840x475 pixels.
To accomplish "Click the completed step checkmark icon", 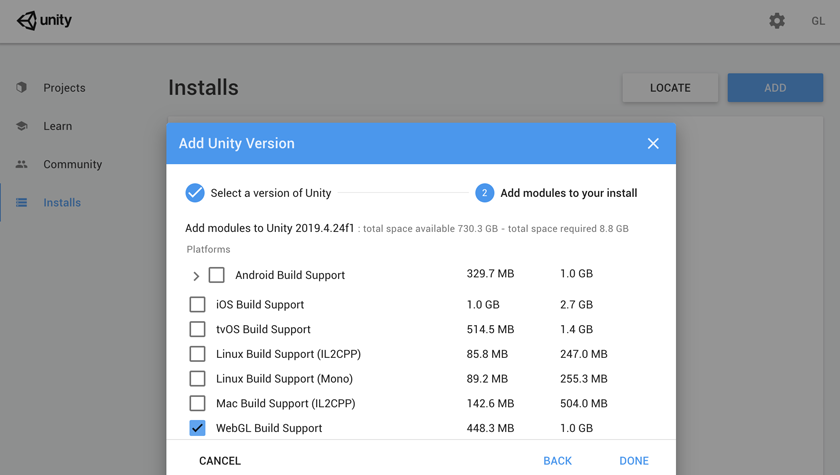I will [x=195, y=193].
